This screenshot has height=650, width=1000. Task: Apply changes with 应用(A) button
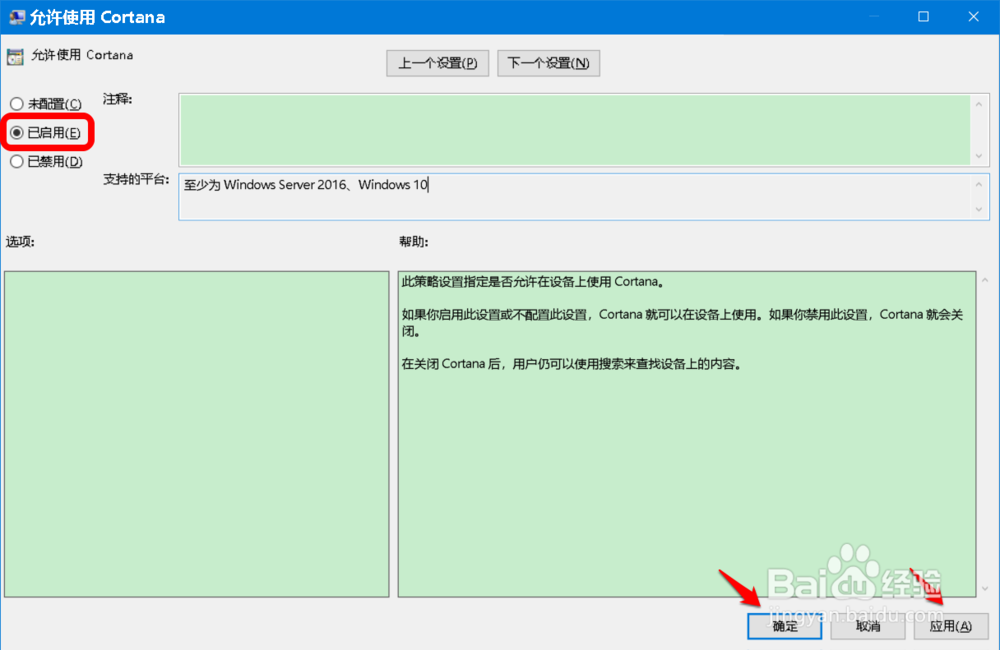[x=951, y=626]
